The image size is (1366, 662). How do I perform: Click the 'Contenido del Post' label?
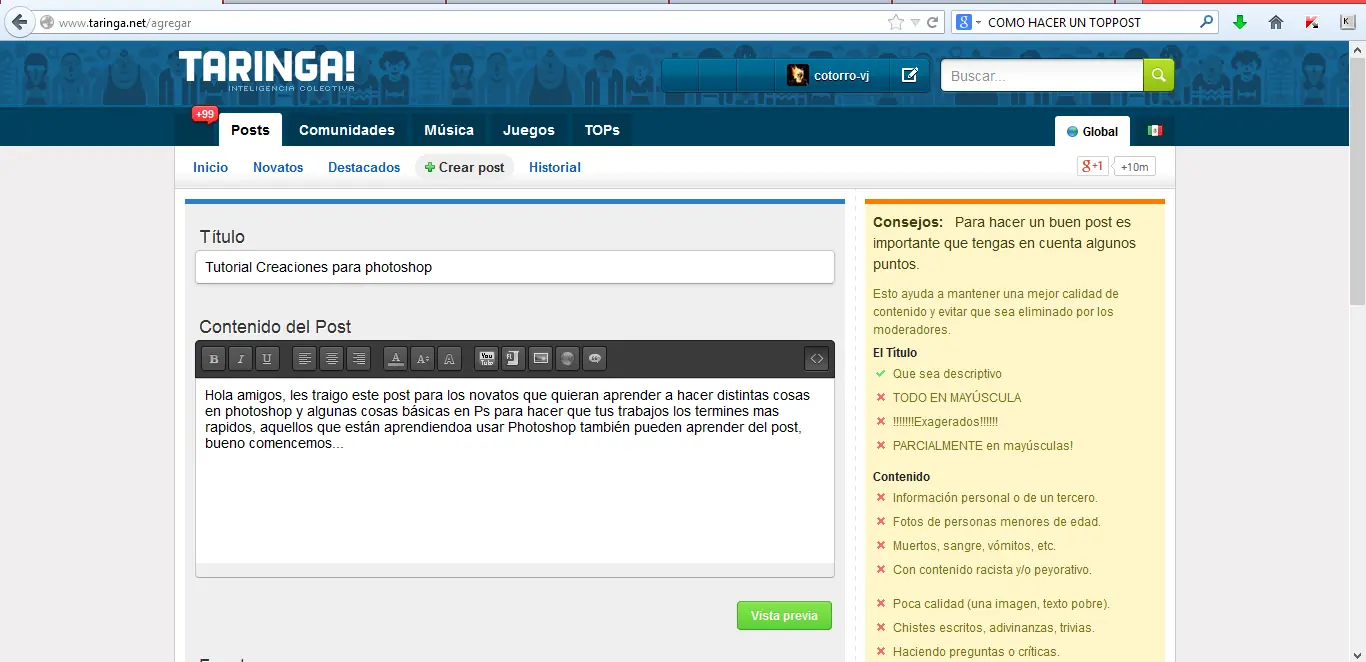coord(275,327)
